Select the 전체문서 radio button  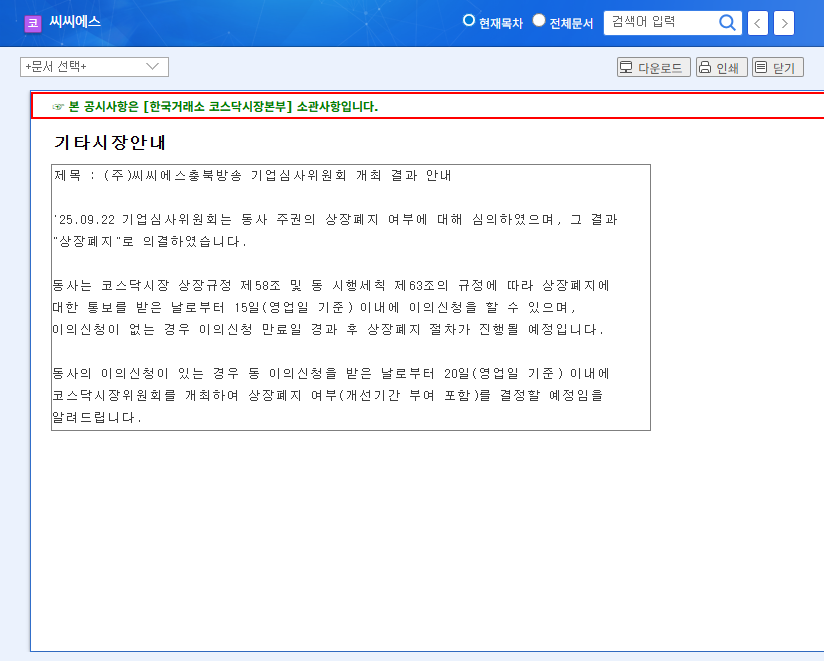539,20
